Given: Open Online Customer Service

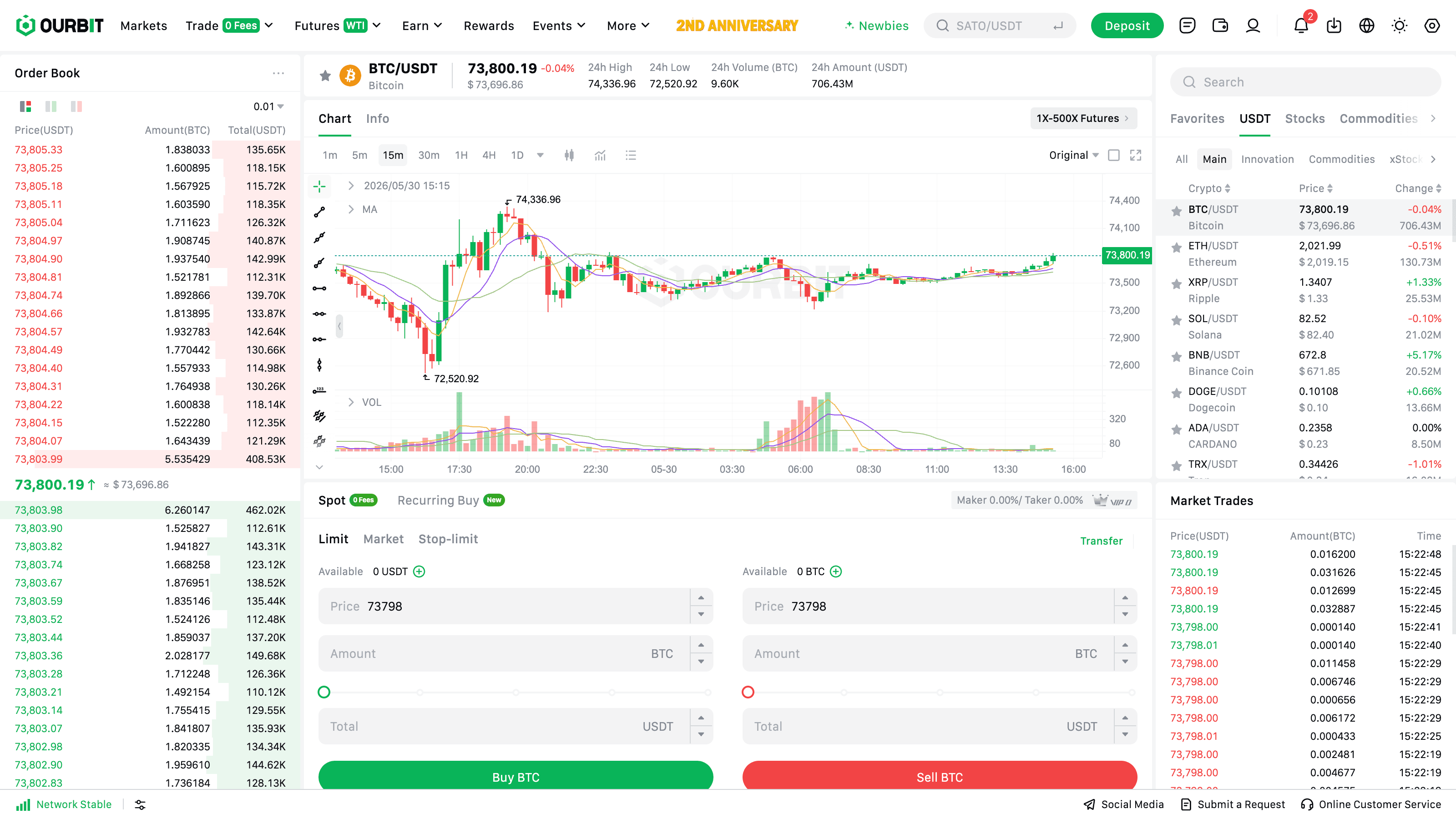Looking at the screenshot, I should 1370,804.
